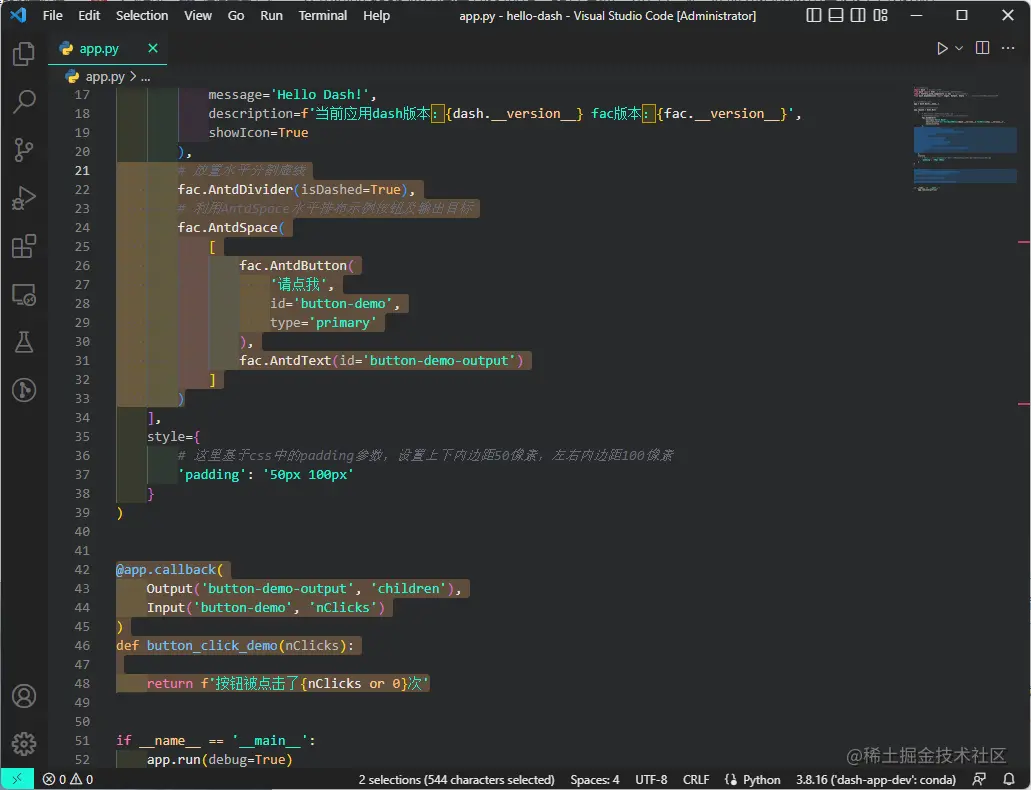
Task: Change end of line CRLF
Action: coord(696,779)
